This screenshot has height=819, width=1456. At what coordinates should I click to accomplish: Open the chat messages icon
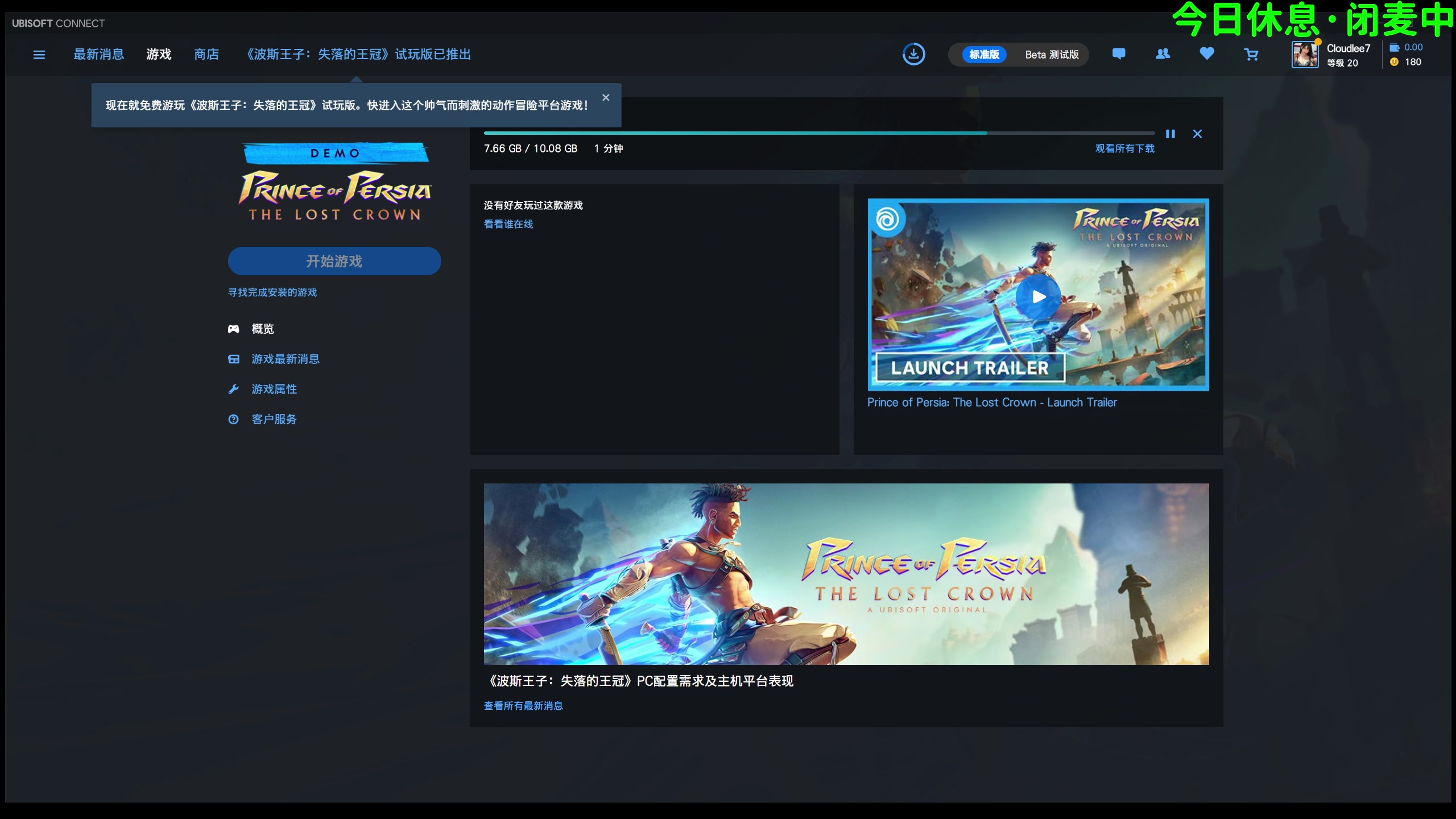[x=1119, y=54]
